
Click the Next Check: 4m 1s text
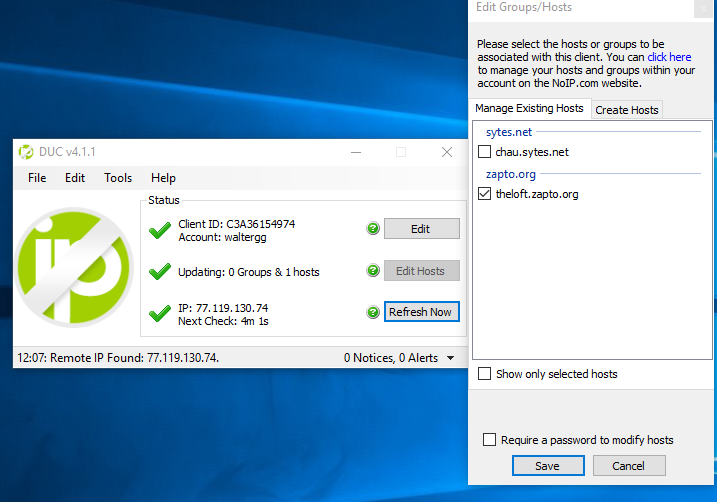(x=223, y=321)
